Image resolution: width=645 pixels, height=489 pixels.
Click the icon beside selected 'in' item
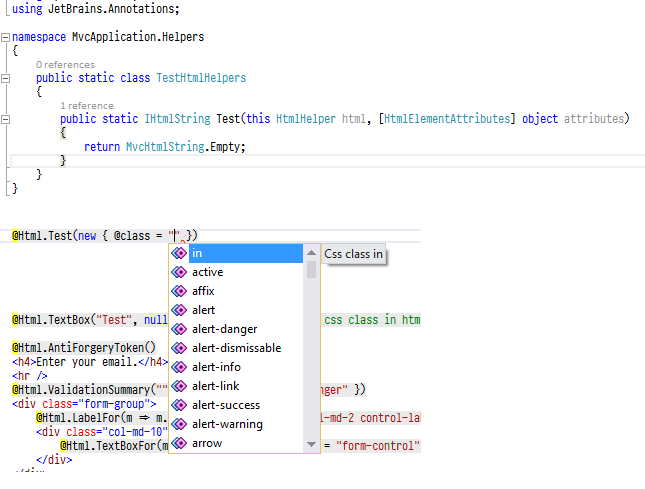[x=179, y=253]
